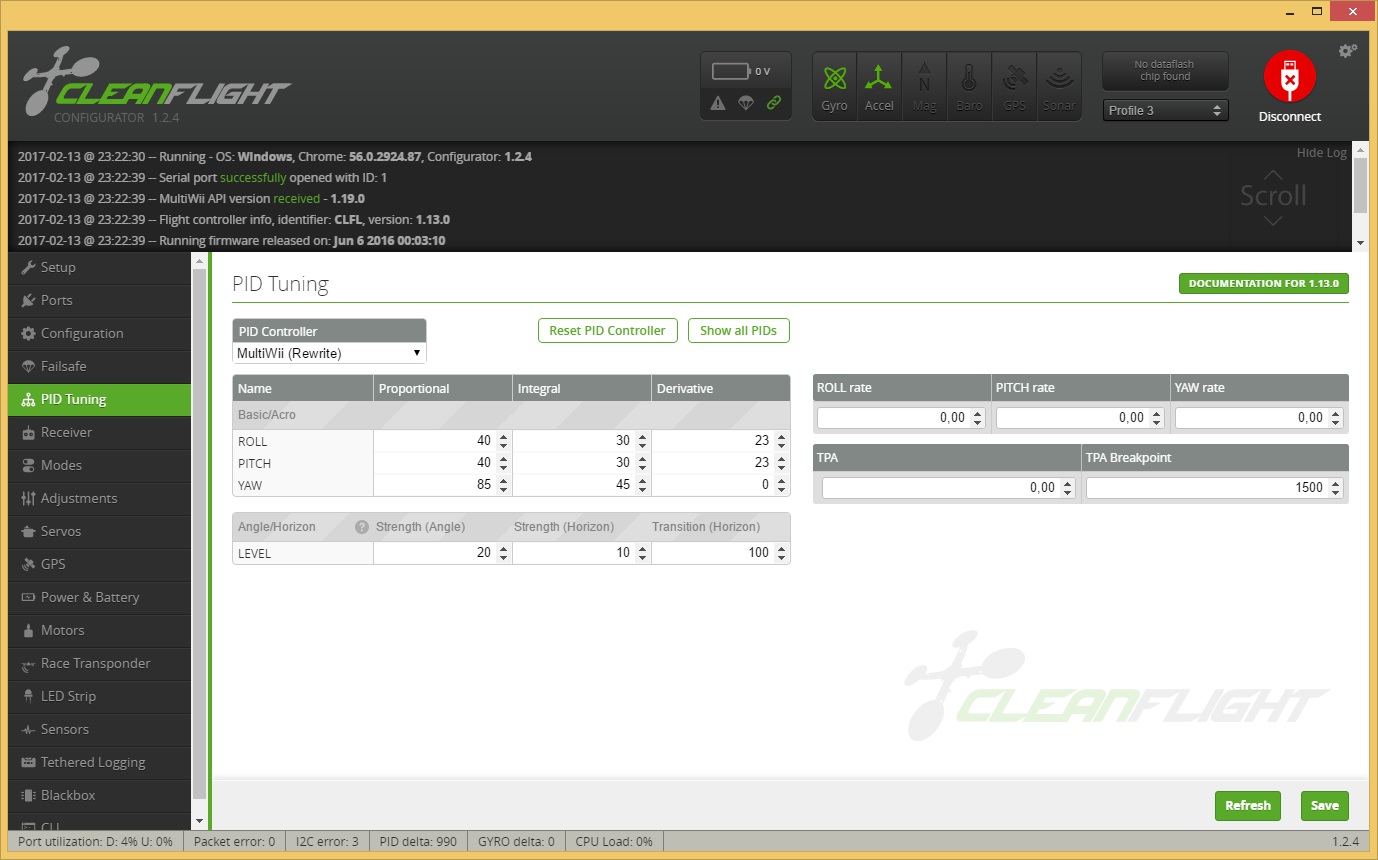Click the PITCH Integral value field

point(582,463)
